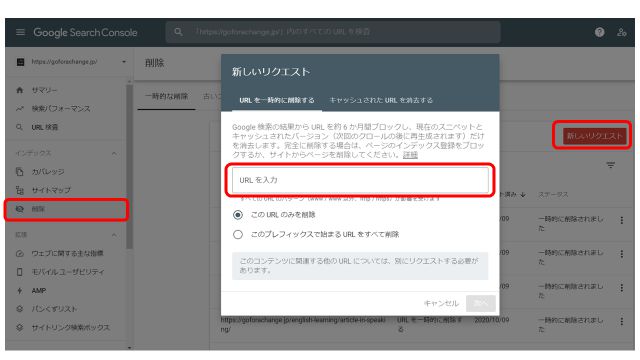The image size is (640, 360).
Task: Collapse the インデックス sidebar section
Action: tap(114, 153)
